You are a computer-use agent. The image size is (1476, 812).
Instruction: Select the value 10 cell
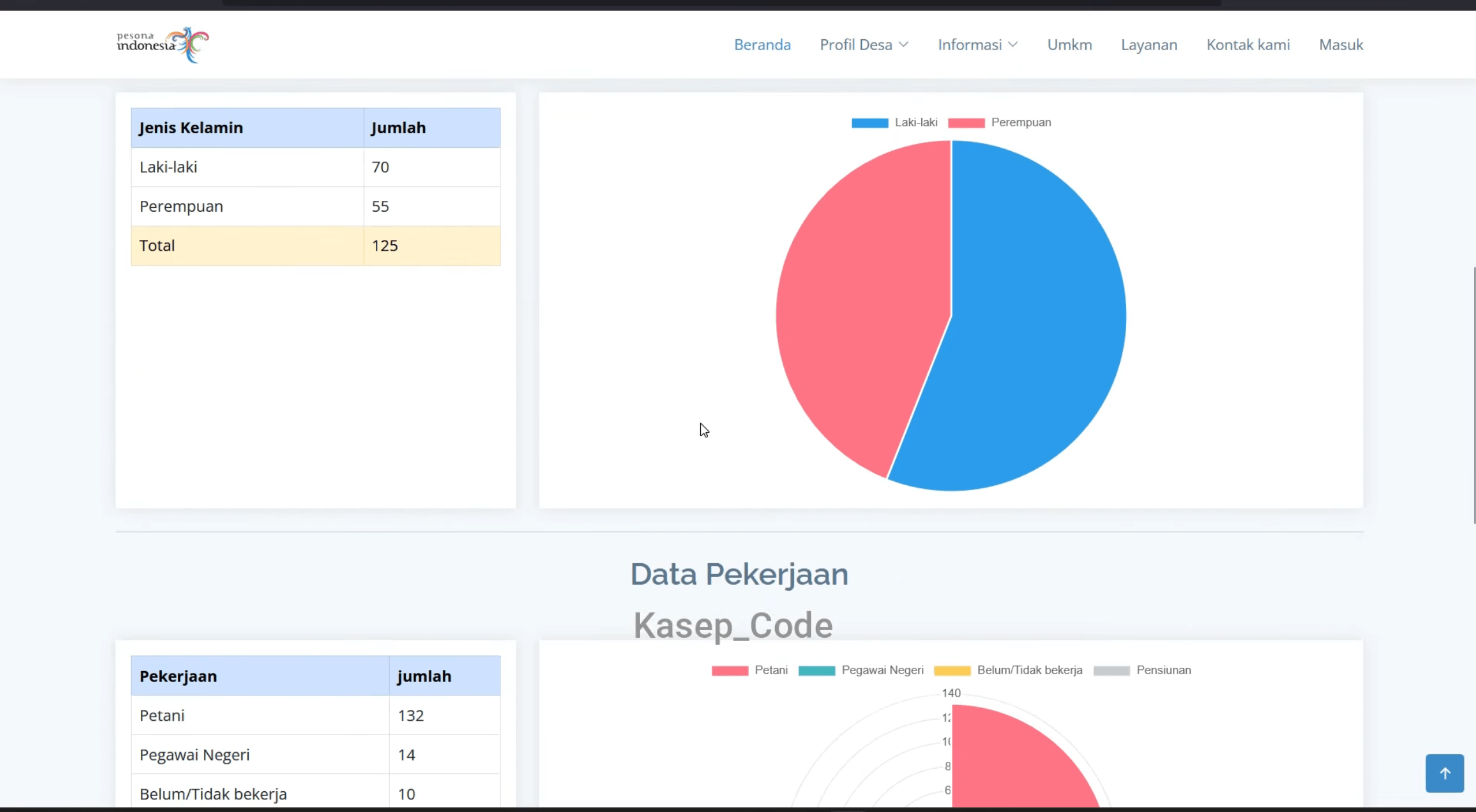coord(444,792)
